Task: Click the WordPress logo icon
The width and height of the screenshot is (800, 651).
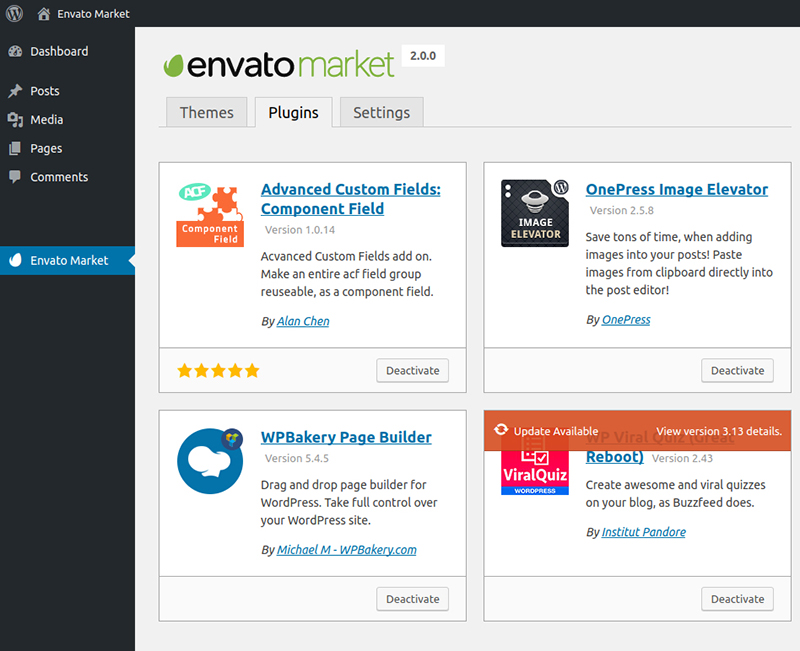Action: tap(14, 13)
